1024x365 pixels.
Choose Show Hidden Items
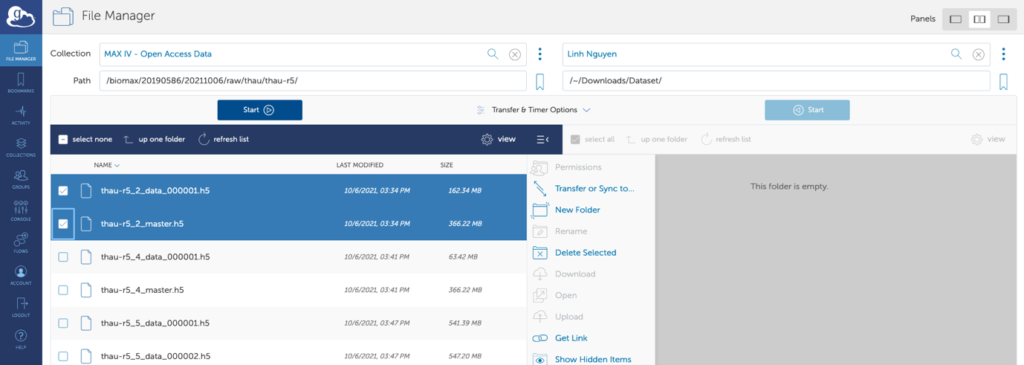pos(582,359)
